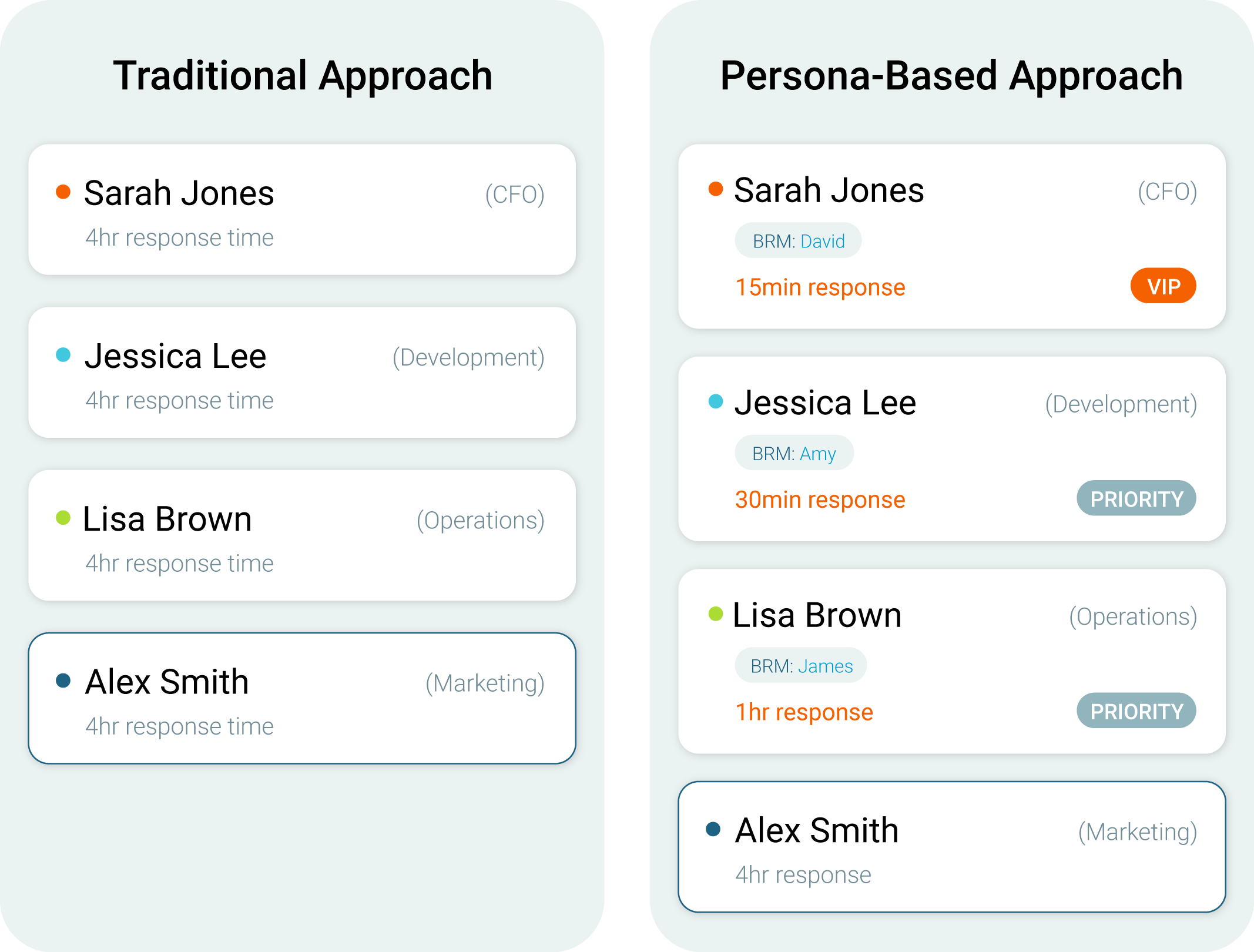Viewport: 1254px width, 952px height.
Task: Click dark blue dot beside Alex Smith in Persona-Based
Action: (x=713, y=829)
